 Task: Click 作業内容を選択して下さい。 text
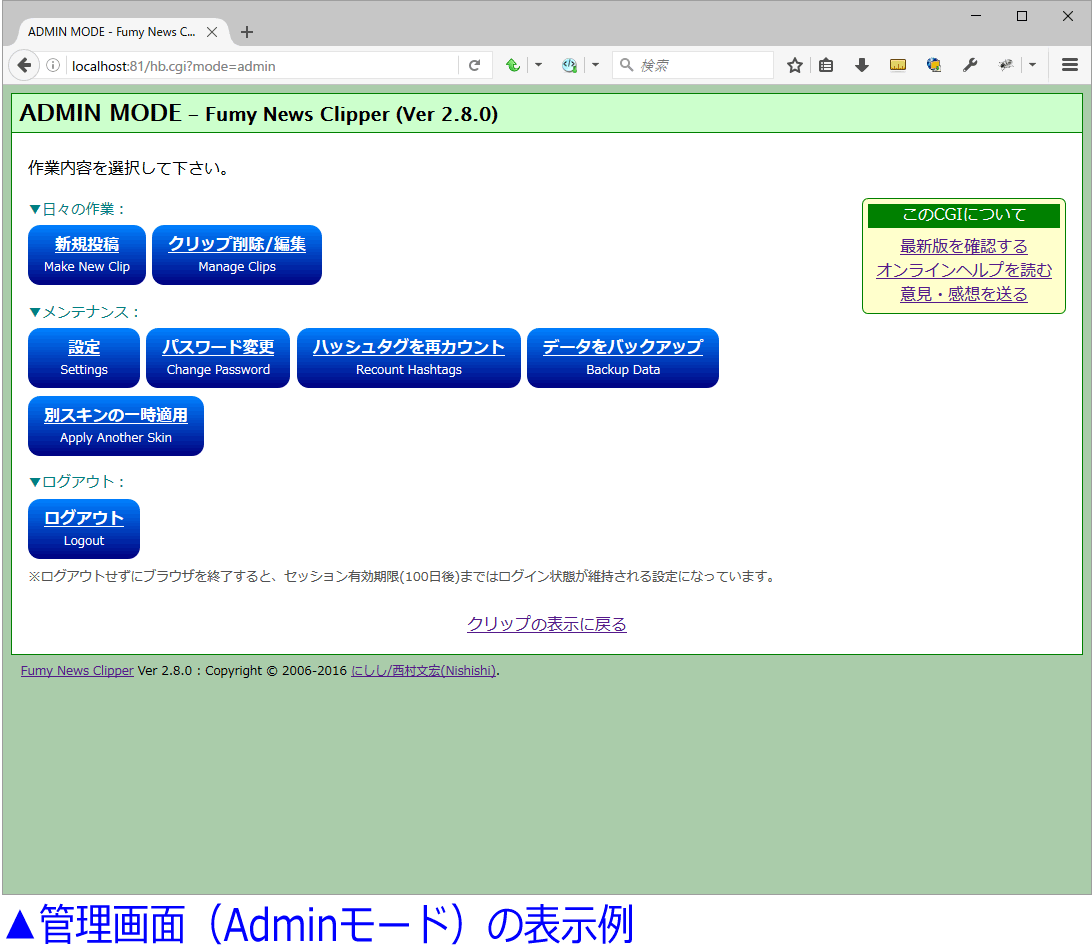[x=129, y=168]
